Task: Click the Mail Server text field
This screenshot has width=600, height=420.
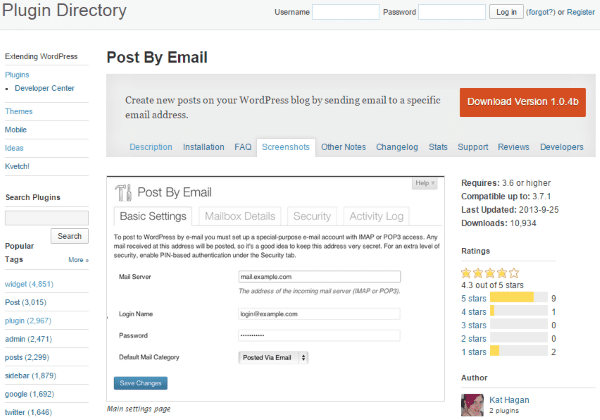Action: point(318,277)
